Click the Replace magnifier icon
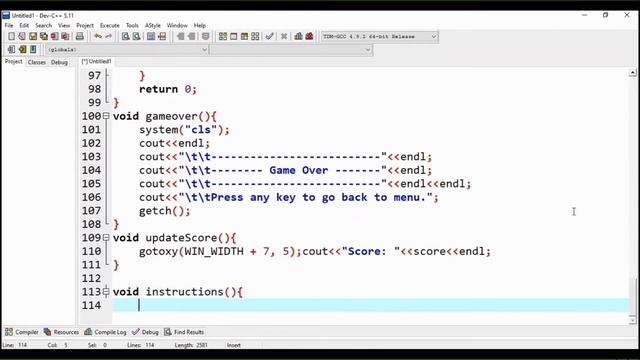Image resolution: width=640 pixels, height=360 pixels. [136, 36]
